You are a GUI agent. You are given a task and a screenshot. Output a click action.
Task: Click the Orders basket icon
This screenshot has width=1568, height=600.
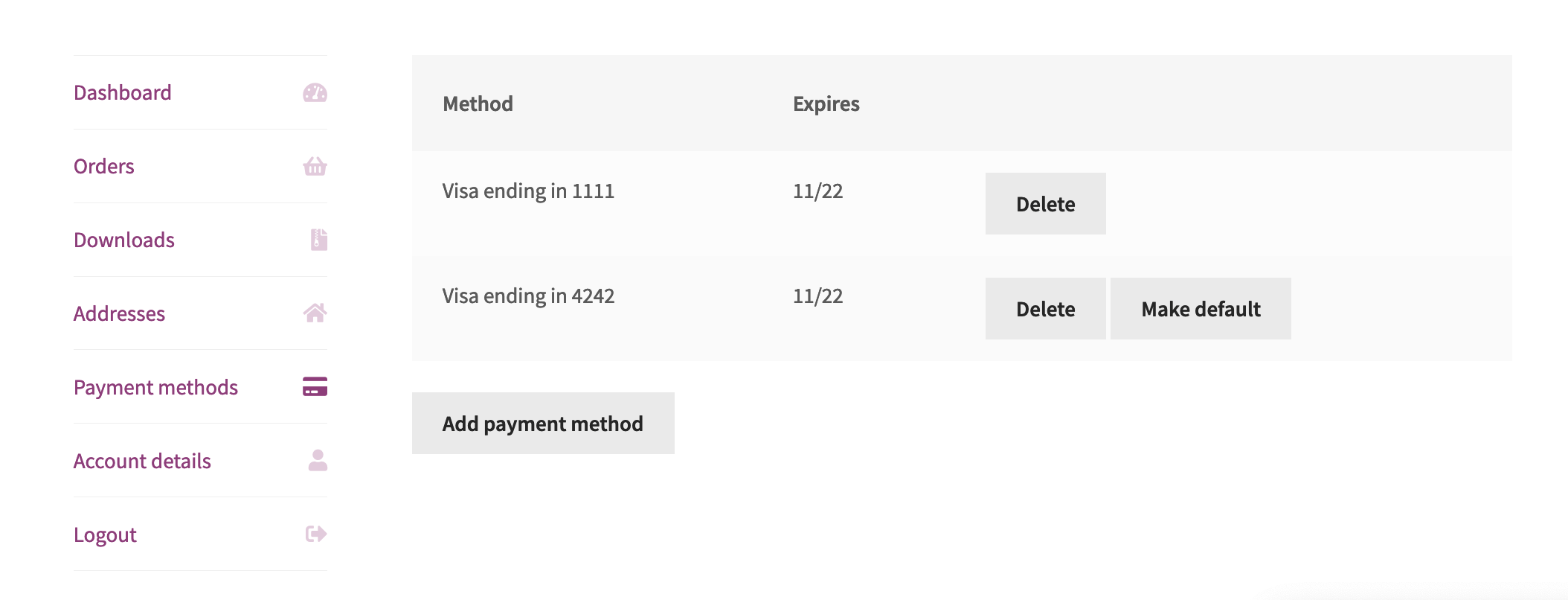315,166
